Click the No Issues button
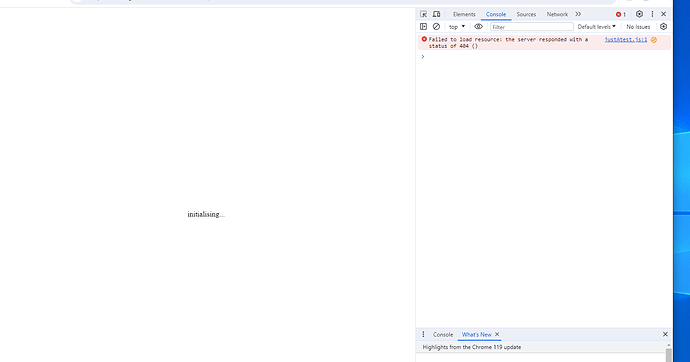Image resolution: width=690 pixels, height=362 pixels. click(638, 27)
